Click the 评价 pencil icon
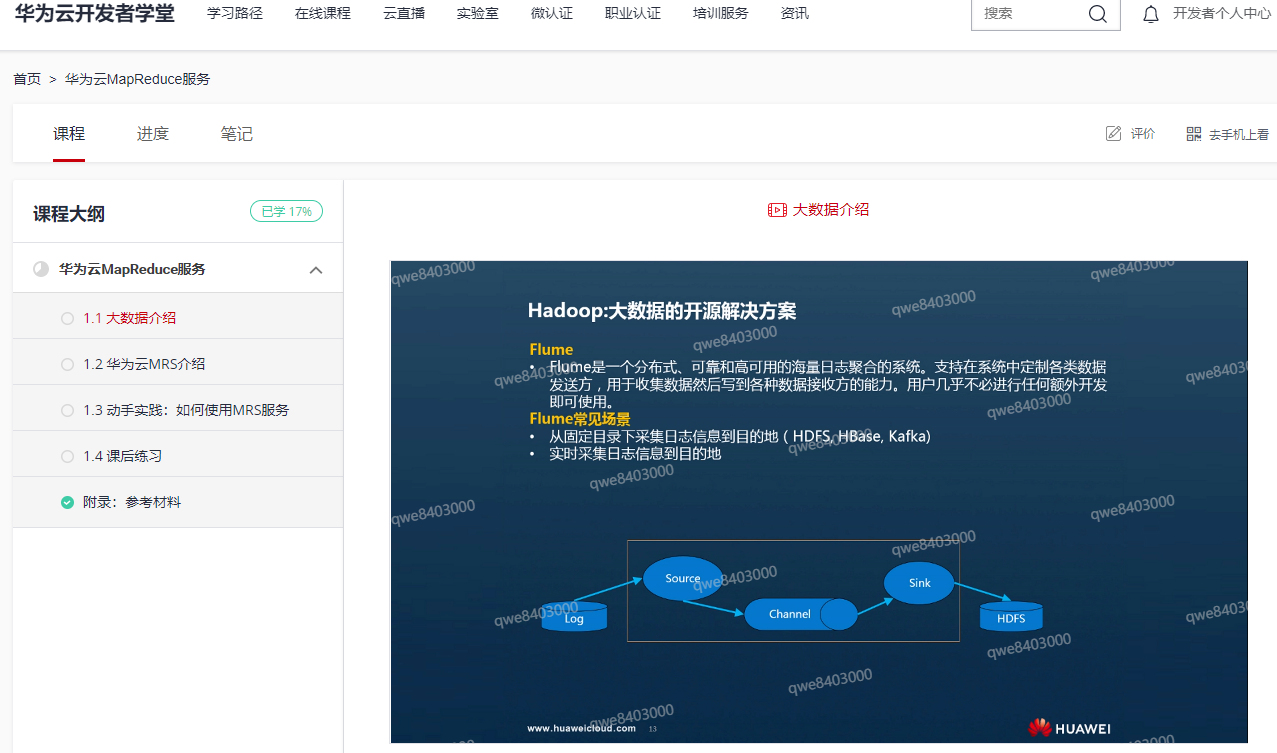The image size is (1277, 753). (x=1113, y=134)
